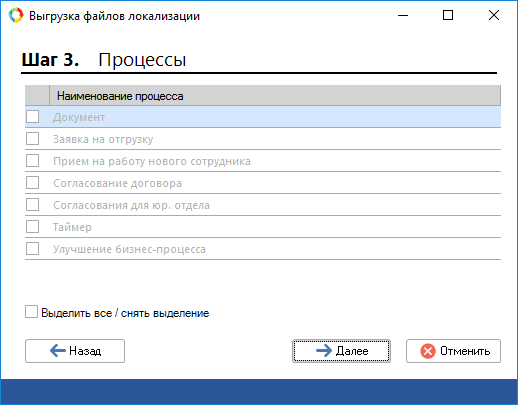Click the empty header cell above the checkboxes

tap(37, 96)
